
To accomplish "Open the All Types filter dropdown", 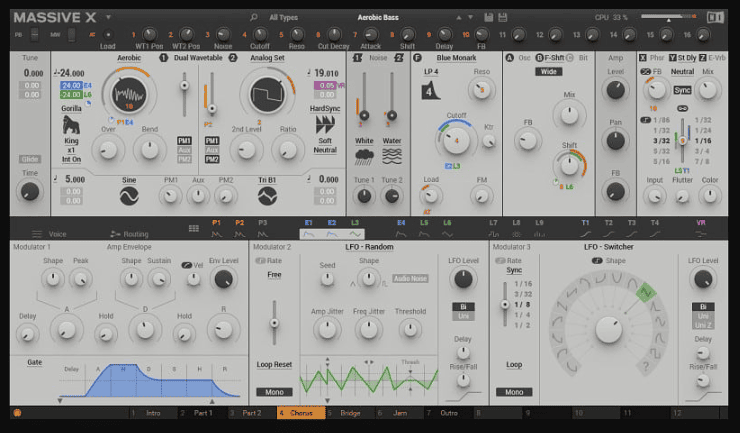I will [283, 17].
